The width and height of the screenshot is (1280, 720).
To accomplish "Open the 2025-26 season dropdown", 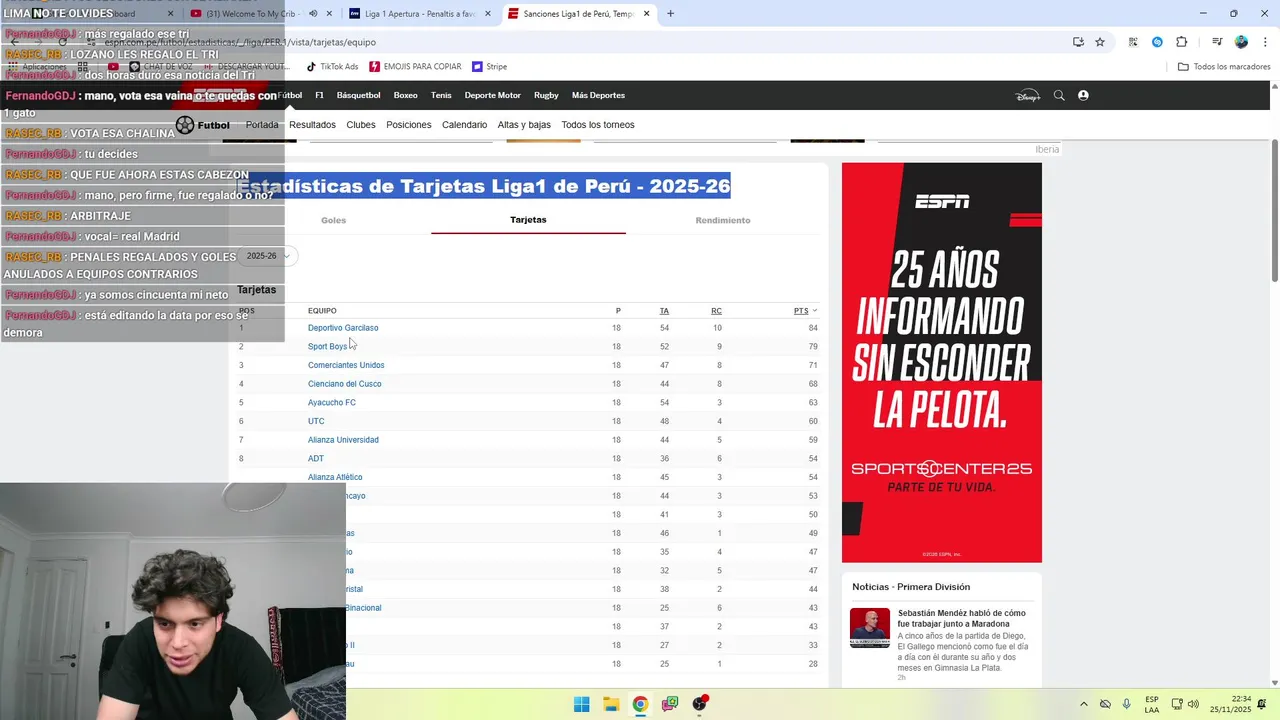I will [x=268, y=256].
